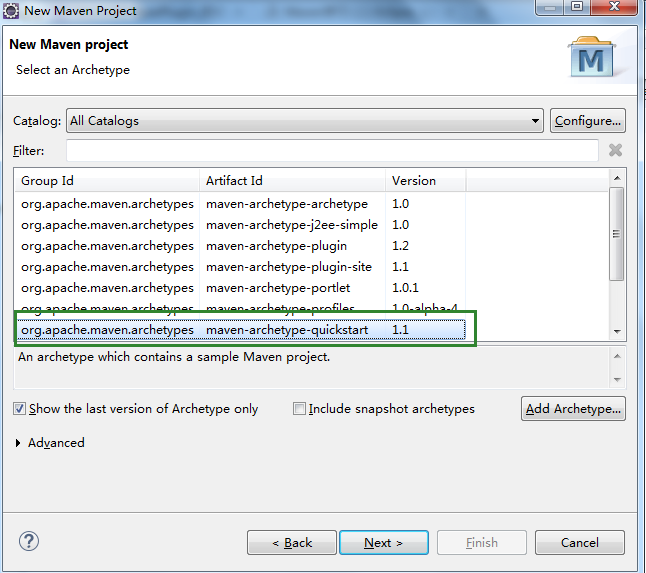This screenshot has height=573, width=646.
Task: Select the maven-archetype-archetype row
Action: (240, 203)
